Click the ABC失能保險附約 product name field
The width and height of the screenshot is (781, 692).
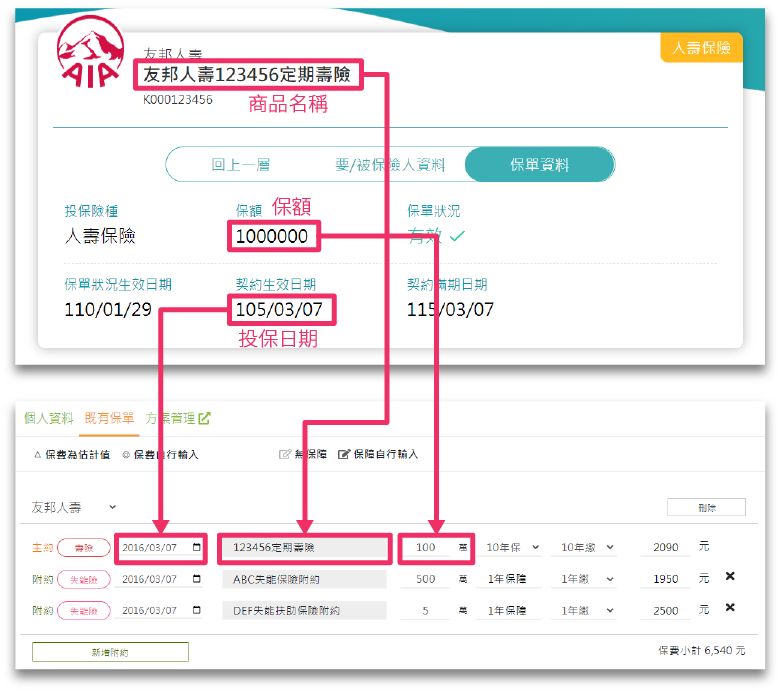pos(304,579)
